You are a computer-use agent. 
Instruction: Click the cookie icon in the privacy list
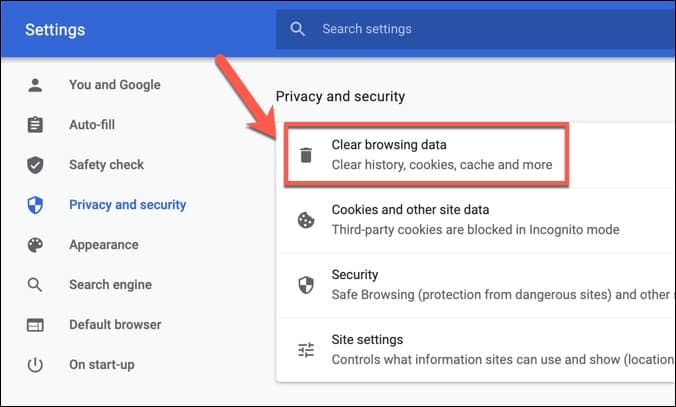point(306,220)
